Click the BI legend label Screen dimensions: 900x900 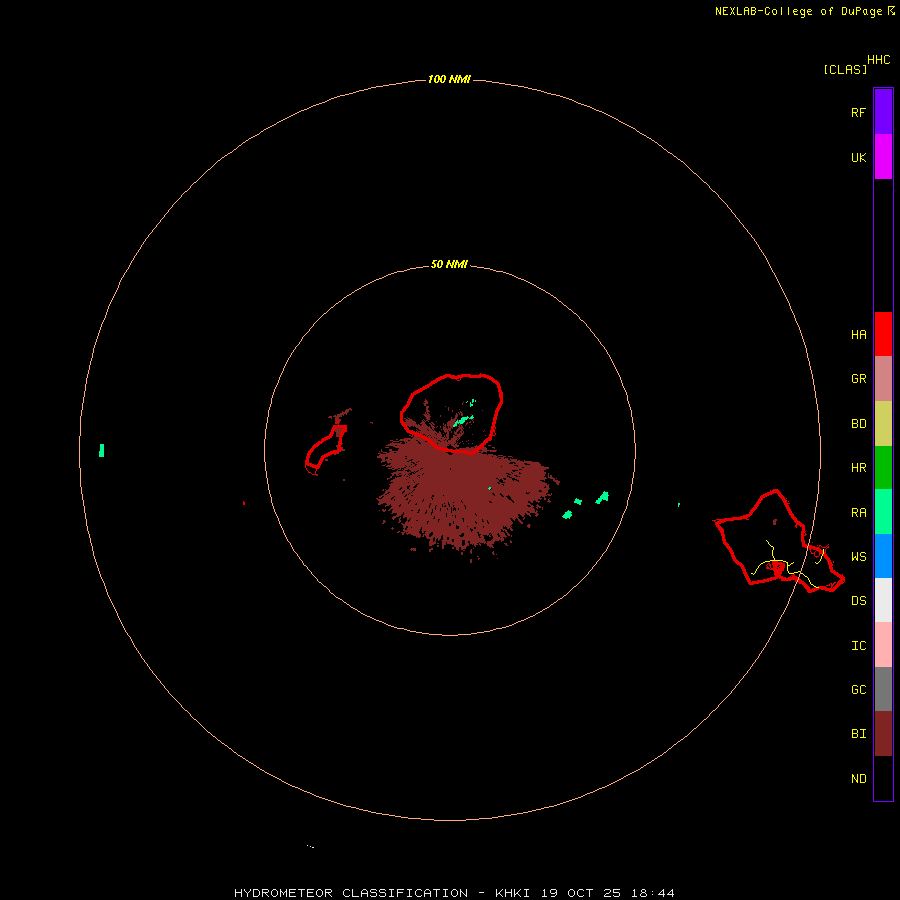[858, 734]
